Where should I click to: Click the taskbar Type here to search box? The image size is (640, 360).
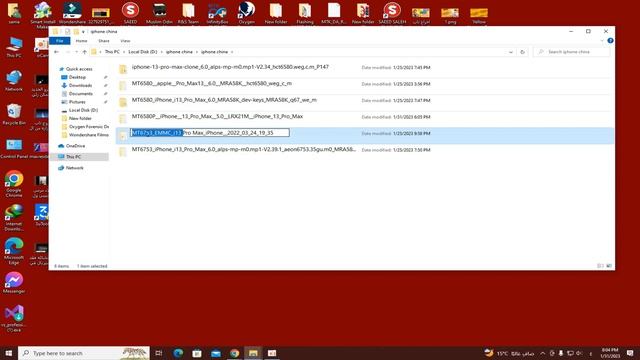84,353
